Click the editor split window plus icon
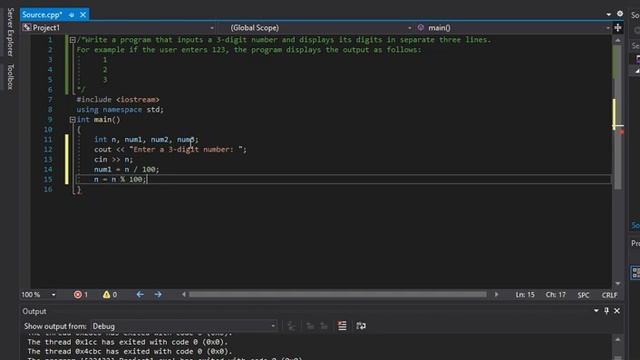 tap(618, 28)
